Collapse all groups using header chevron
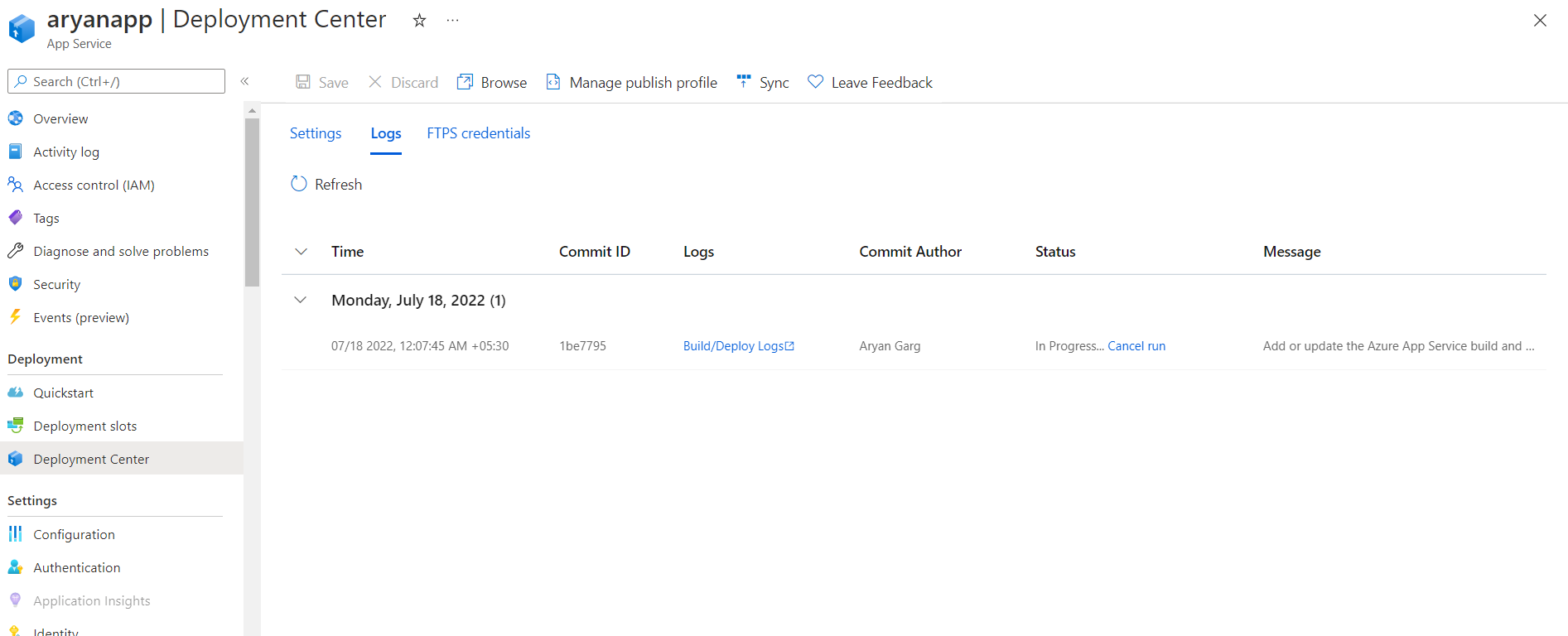 pos(302,252)
